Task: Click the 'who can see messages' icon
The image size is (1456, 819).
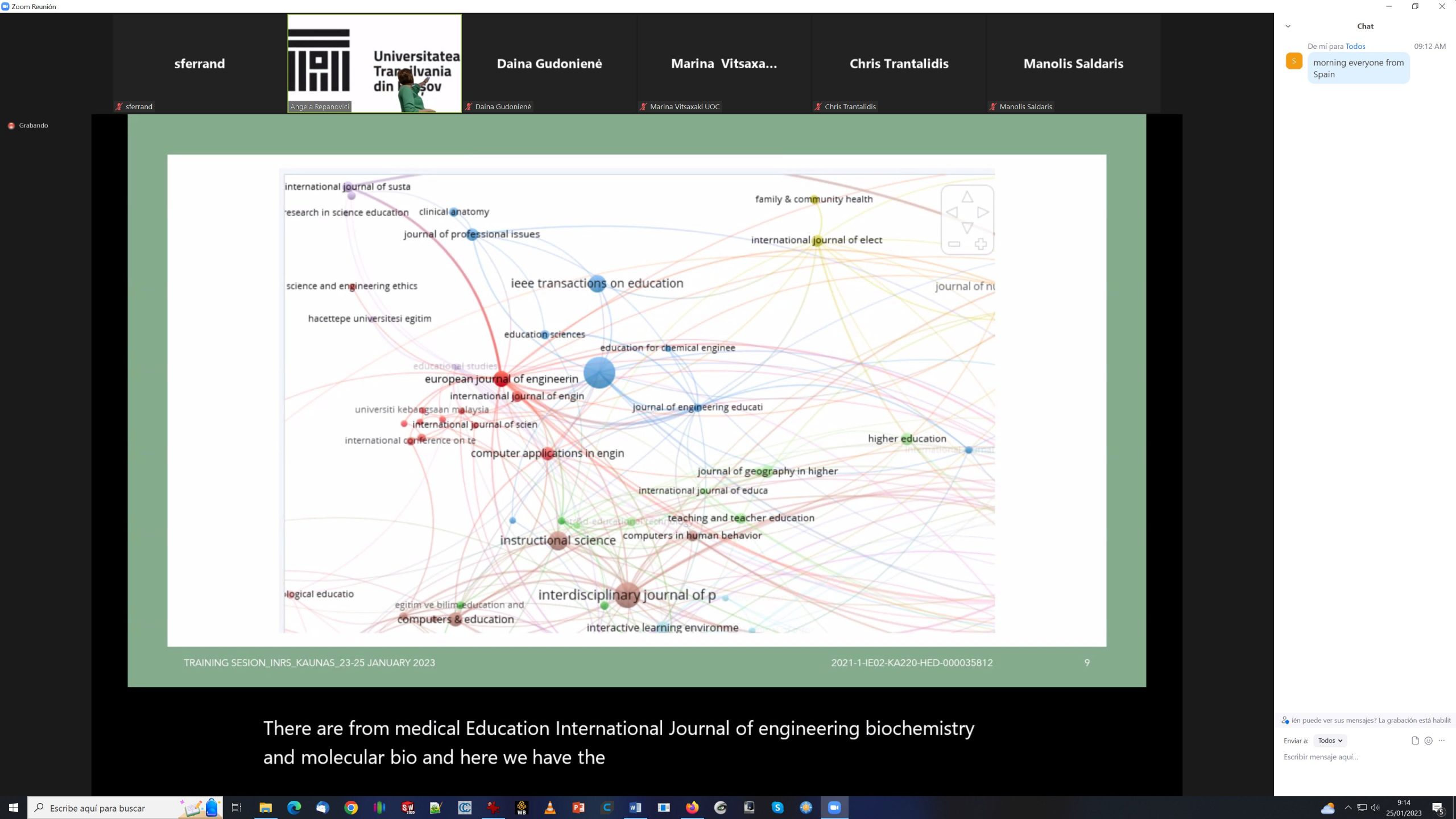Action: coord(1285,721)
